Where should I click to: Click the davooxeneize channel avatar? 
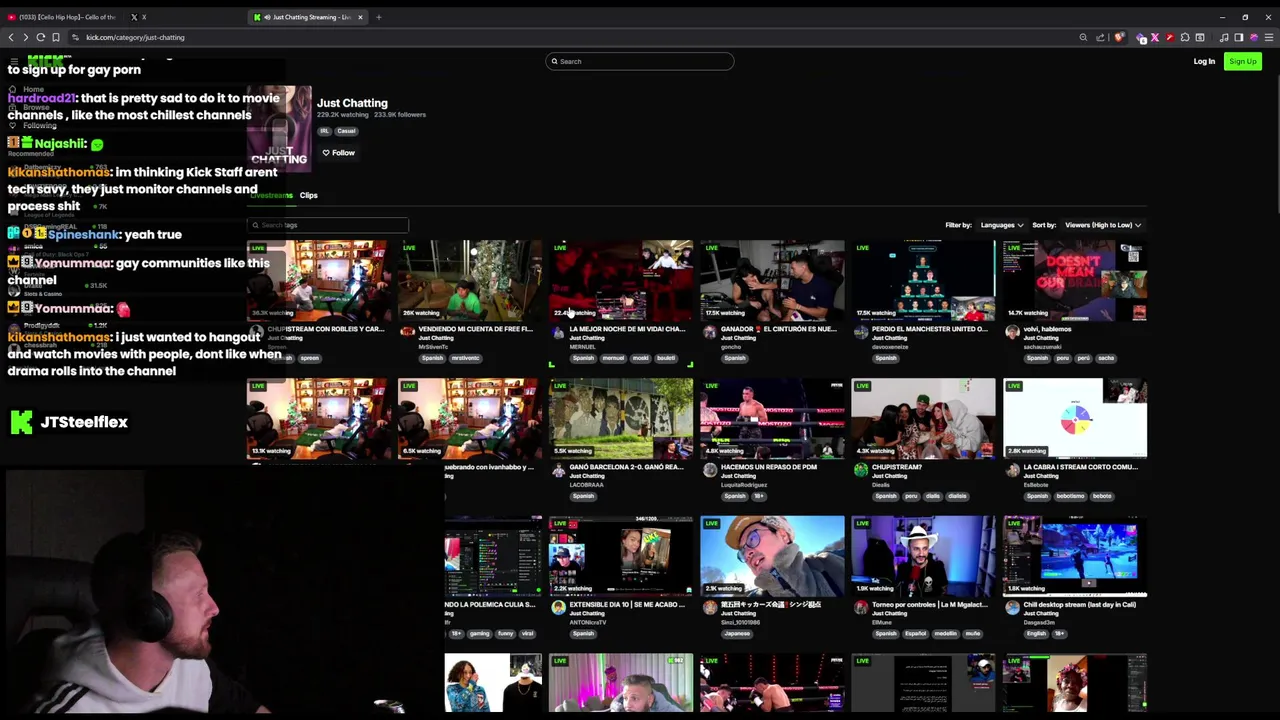861,332
